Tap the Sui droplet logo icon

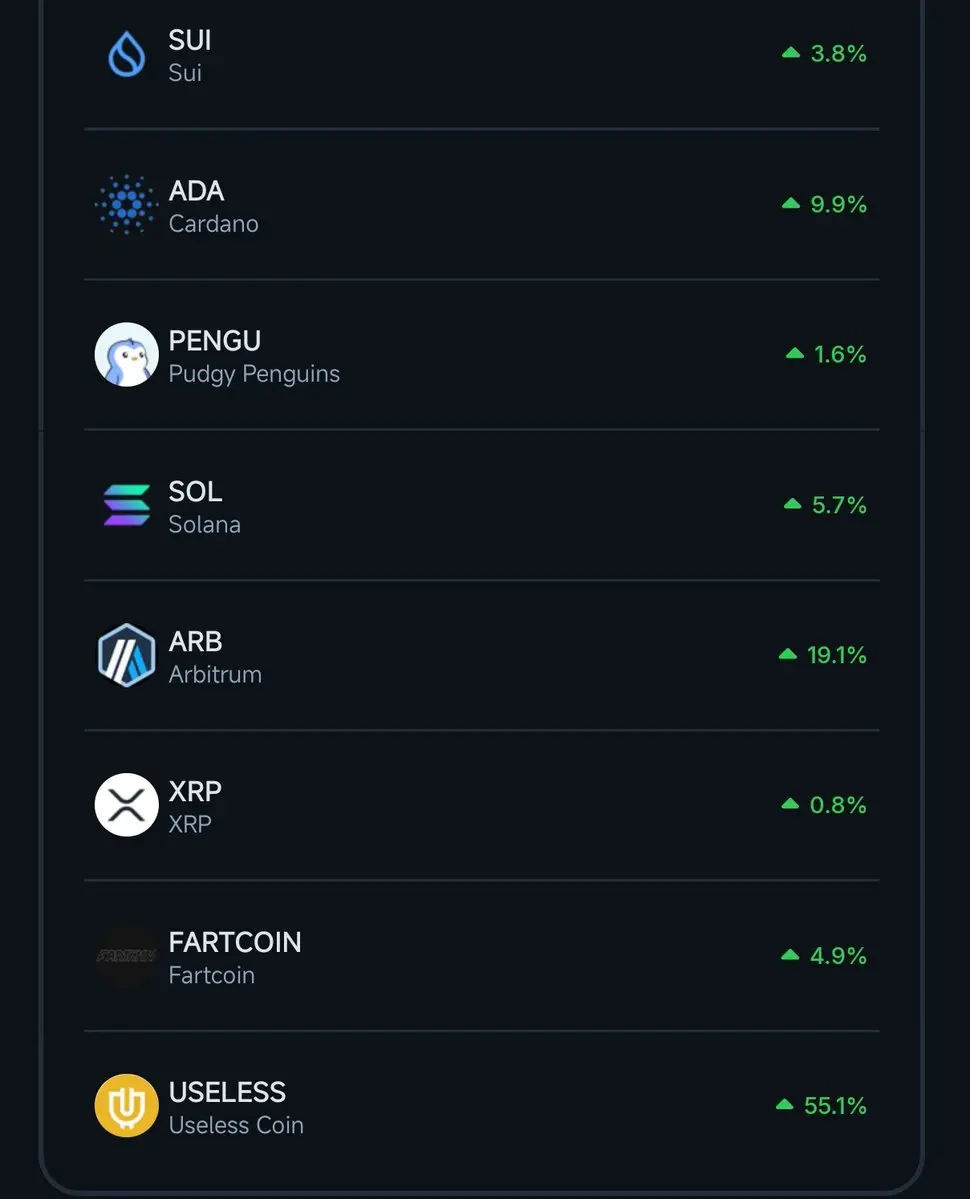click(x=127, y=54)
